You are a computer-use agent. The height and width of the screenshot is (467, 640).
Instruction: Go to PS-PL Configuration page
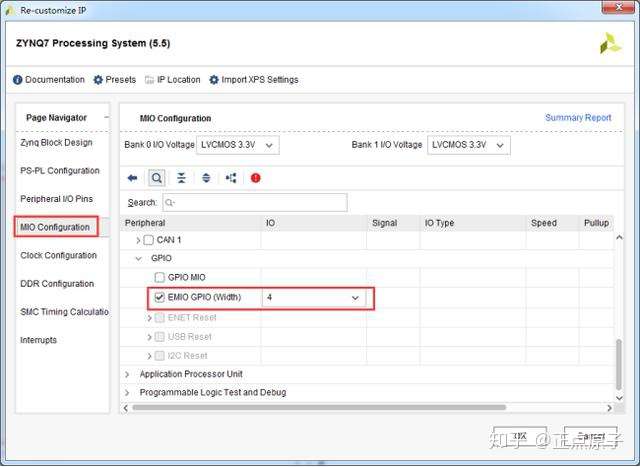(60, 171)
